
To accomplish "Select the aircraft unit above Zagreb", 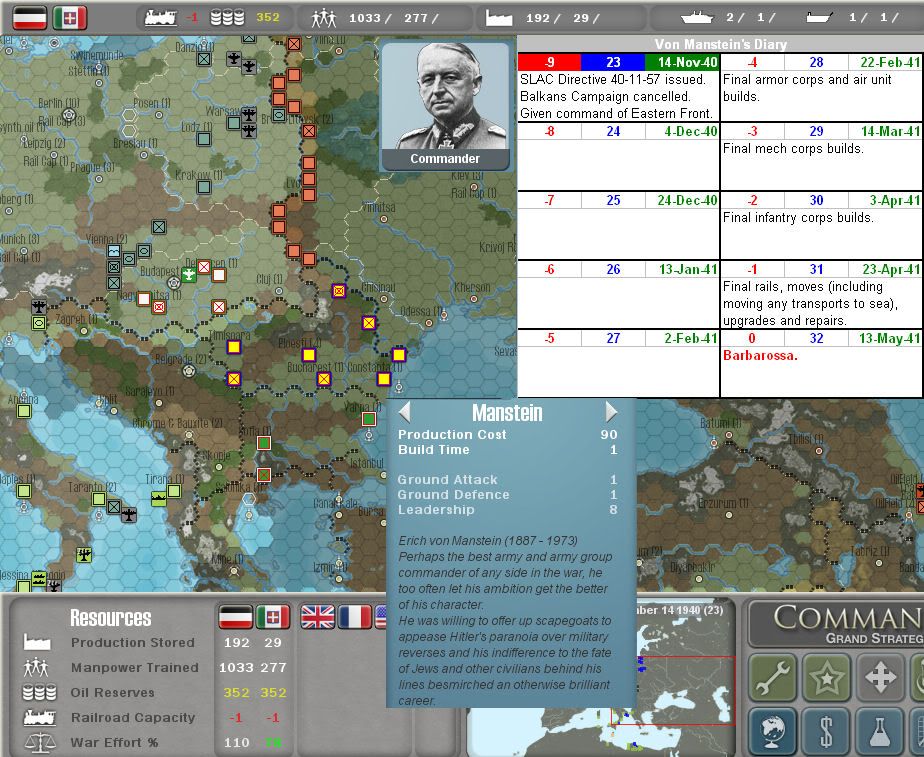I will tap(39, 307).
